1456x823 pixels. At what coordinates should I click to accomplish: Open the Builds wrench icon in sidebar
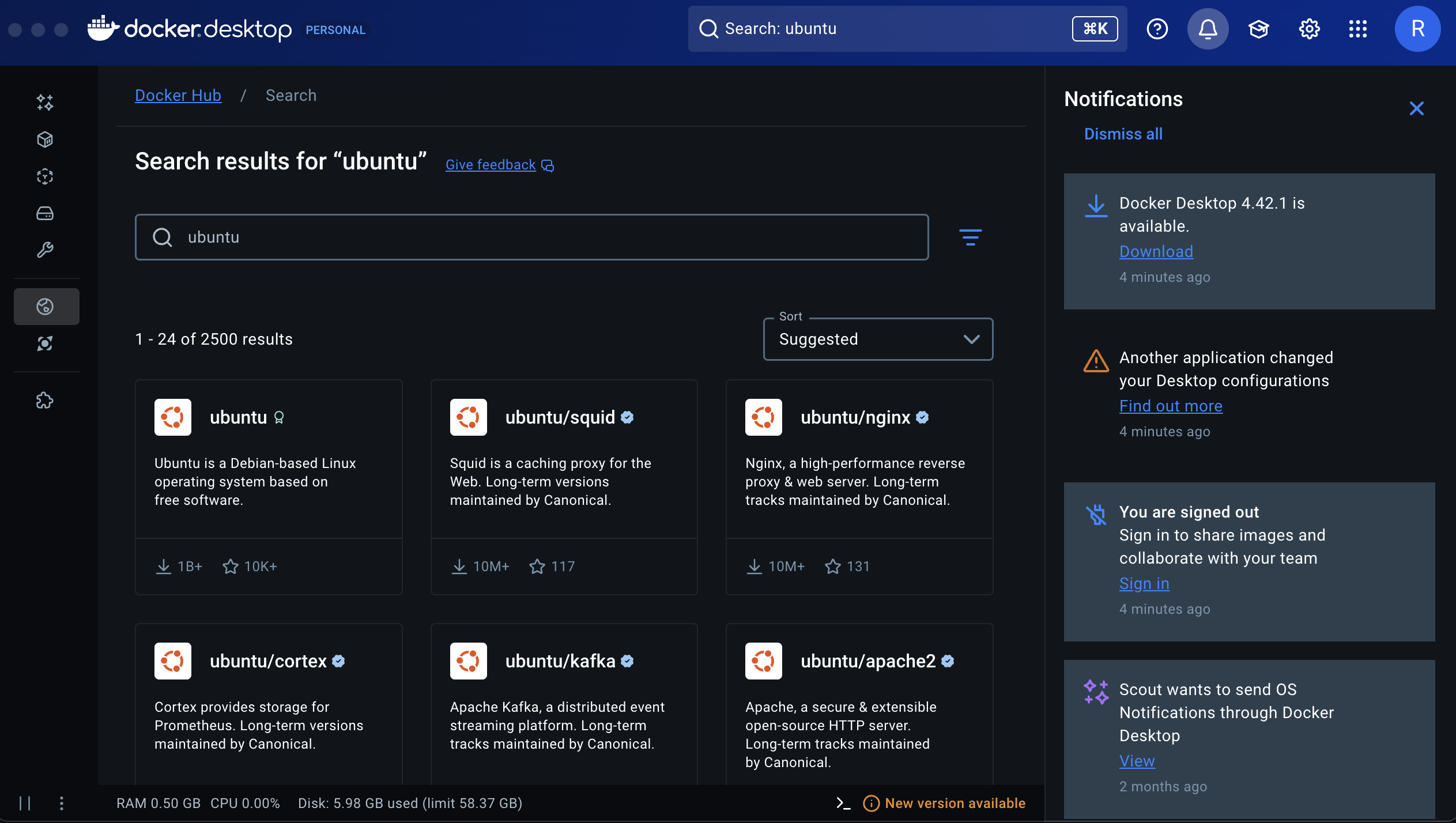pos(45,250)
